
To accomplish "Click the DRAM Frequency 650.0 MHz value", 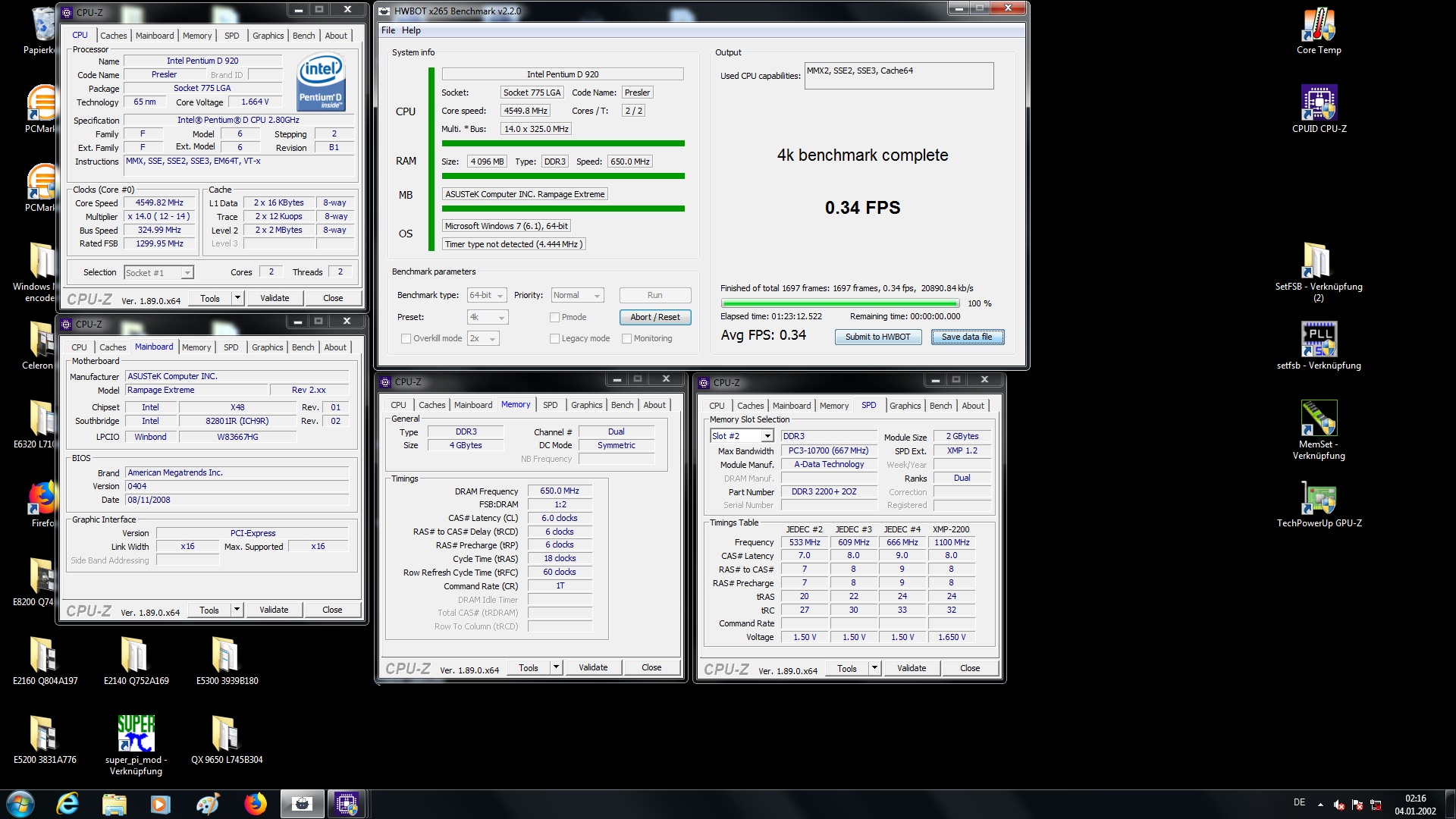I will (560, 491).
